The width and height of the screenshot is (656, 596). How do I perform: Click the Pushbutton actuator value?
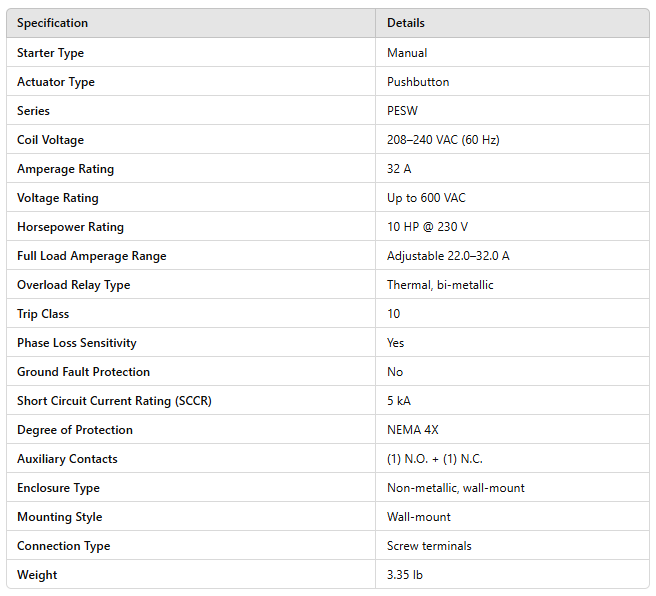tap(416, 82)
